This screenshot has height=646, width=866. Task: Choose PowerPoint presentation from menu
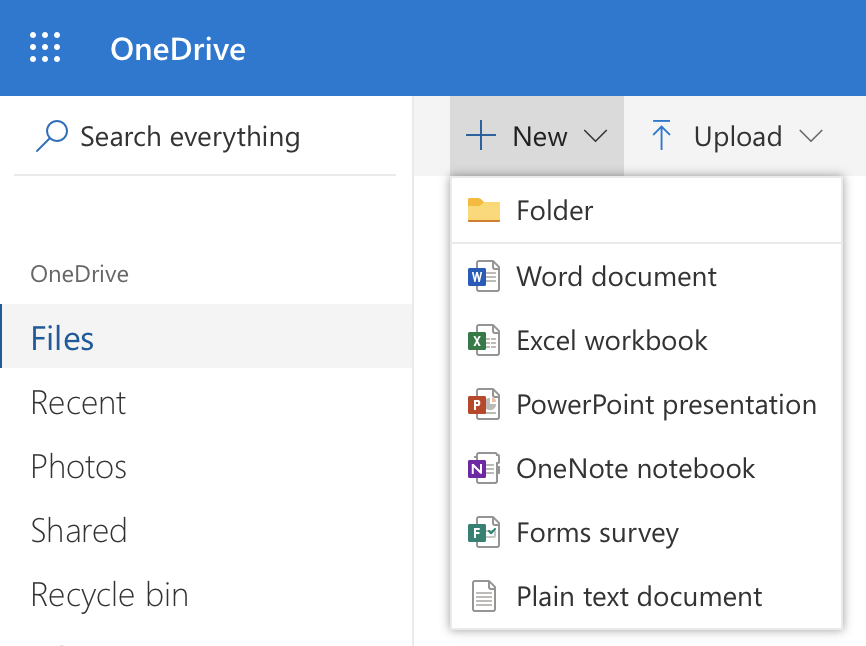(x=646, y=405)
